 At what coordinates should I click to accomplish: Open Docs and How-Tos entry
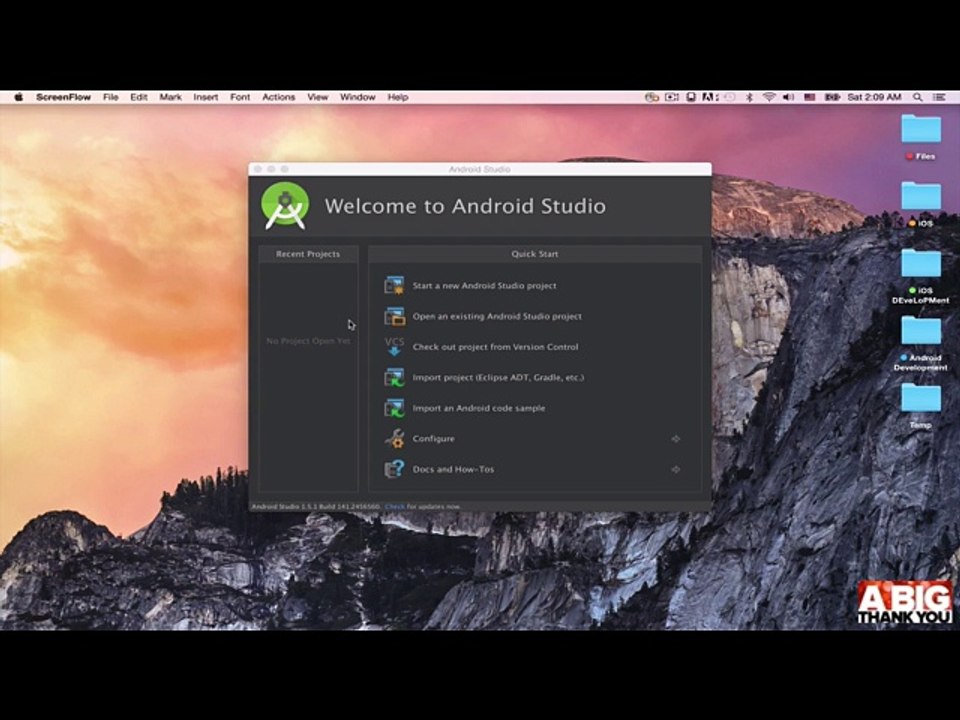point(453,469)
